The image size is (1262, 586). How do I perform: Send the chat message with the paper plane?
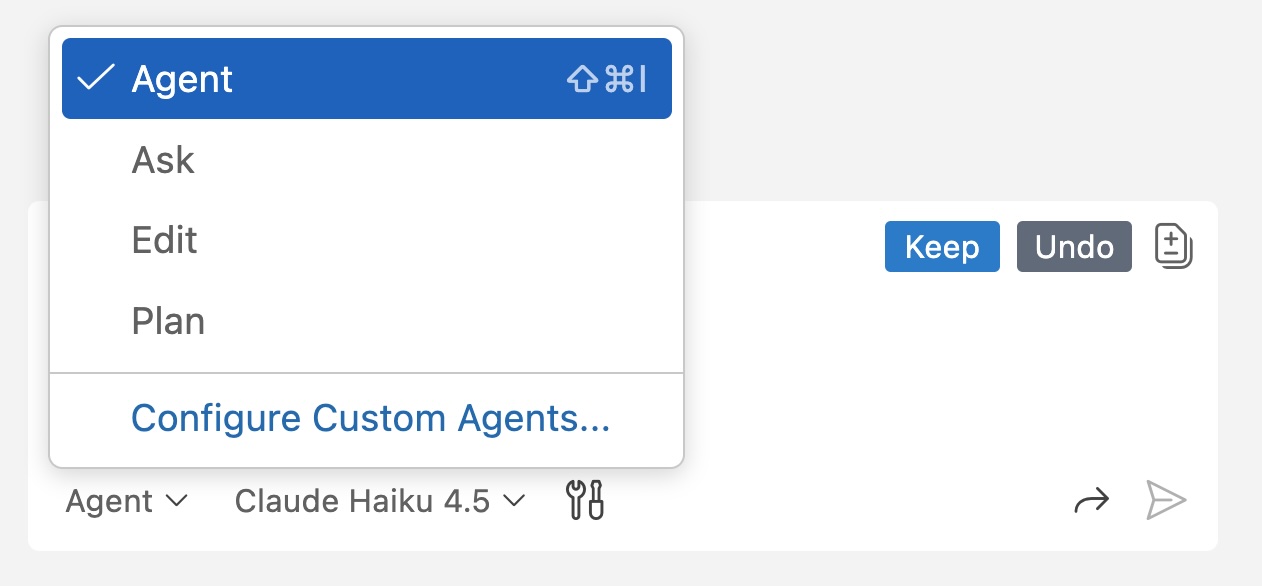tap(1166, 500)
